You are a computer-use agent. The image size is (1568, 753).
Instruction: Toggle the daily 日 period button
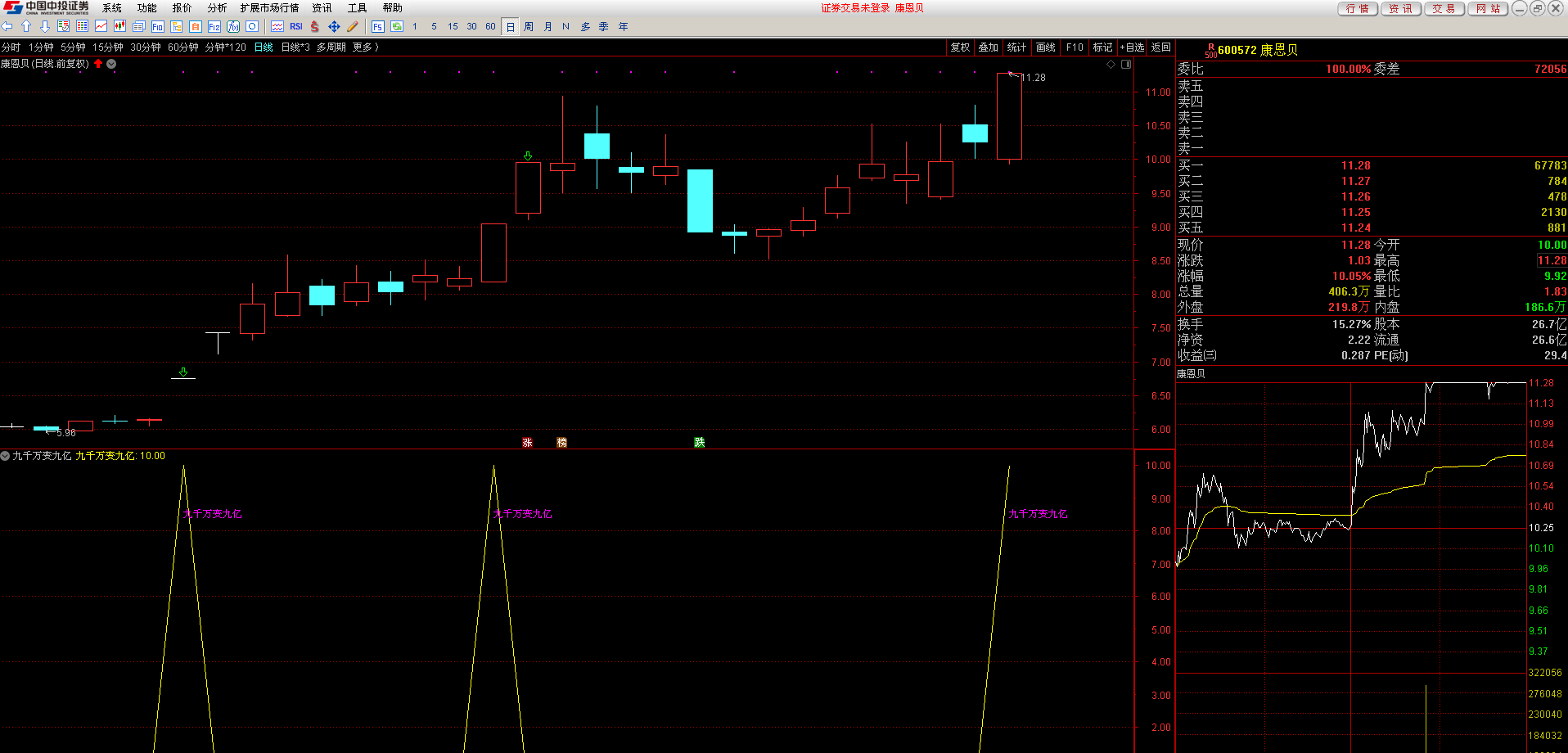[510, 26]
